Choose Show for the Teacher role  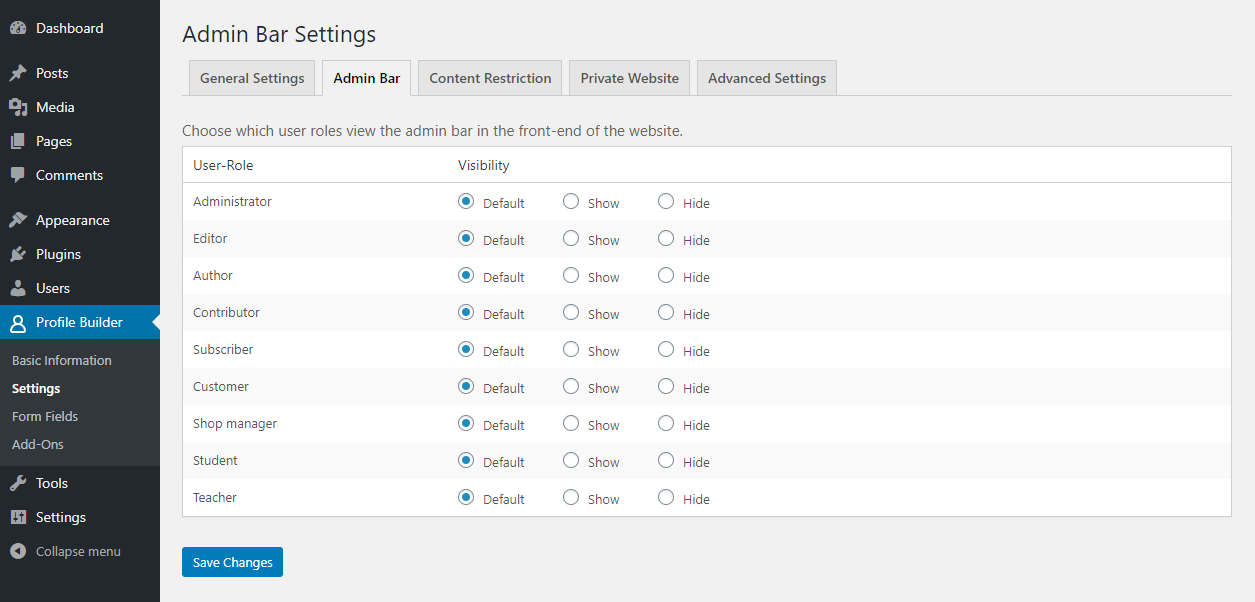click(x=571, y=497)
